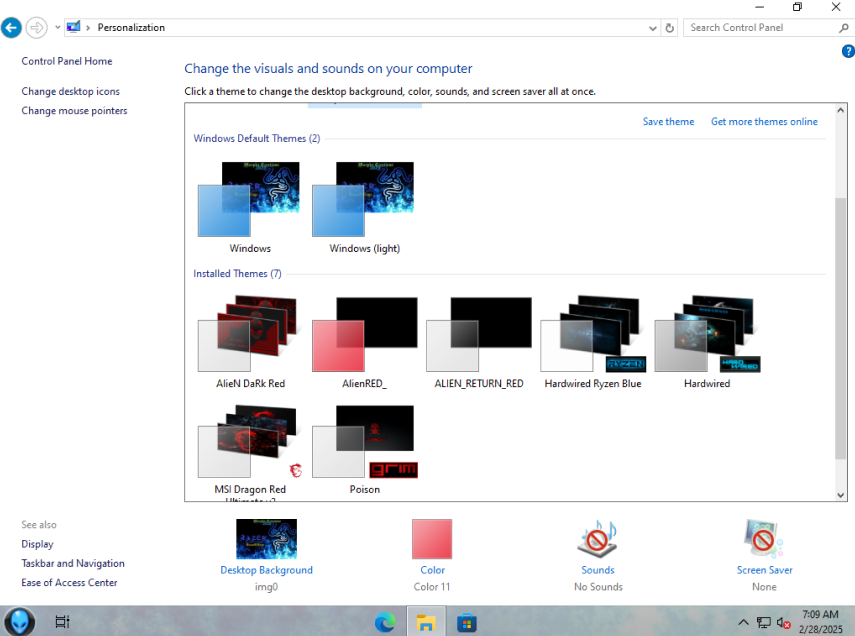Go back with the blue Back arrow
Image resolution: width=855 pixels, height=636 pixels.
(11, 27)
